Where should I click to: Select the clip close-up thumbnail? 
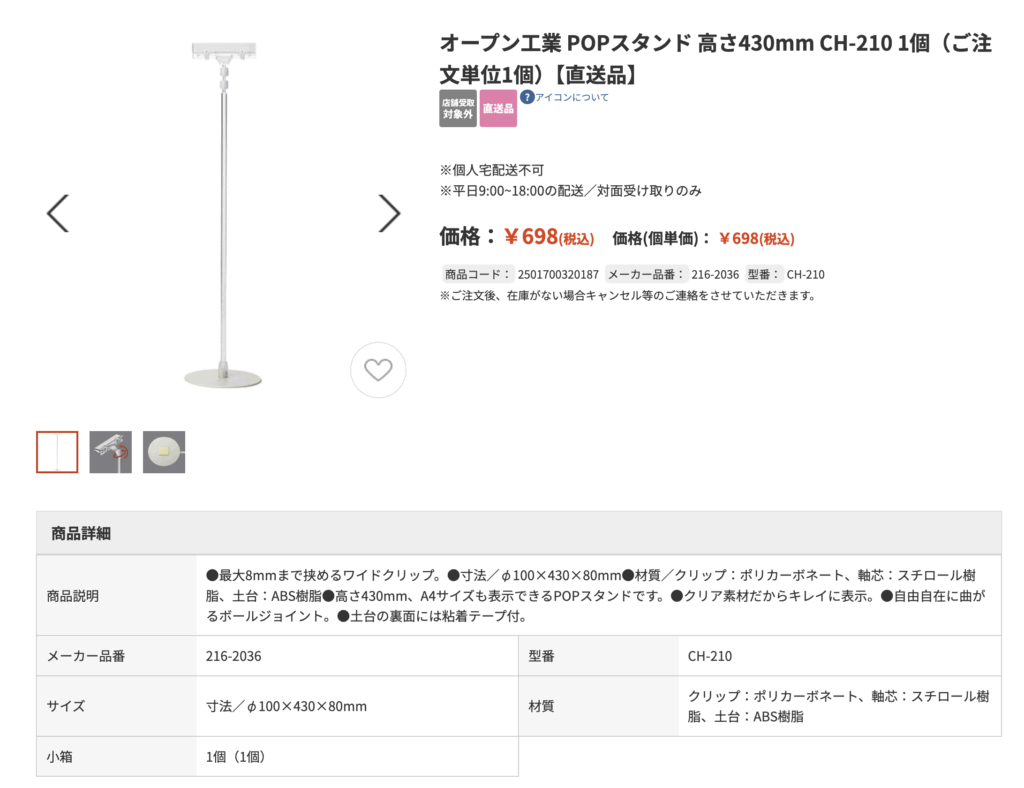[110, 452]
